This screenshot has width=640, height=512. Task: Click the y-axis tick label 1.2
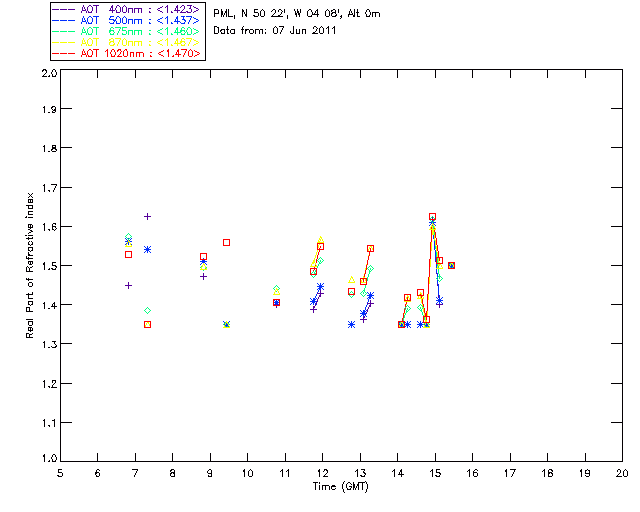tap(49, 384)
